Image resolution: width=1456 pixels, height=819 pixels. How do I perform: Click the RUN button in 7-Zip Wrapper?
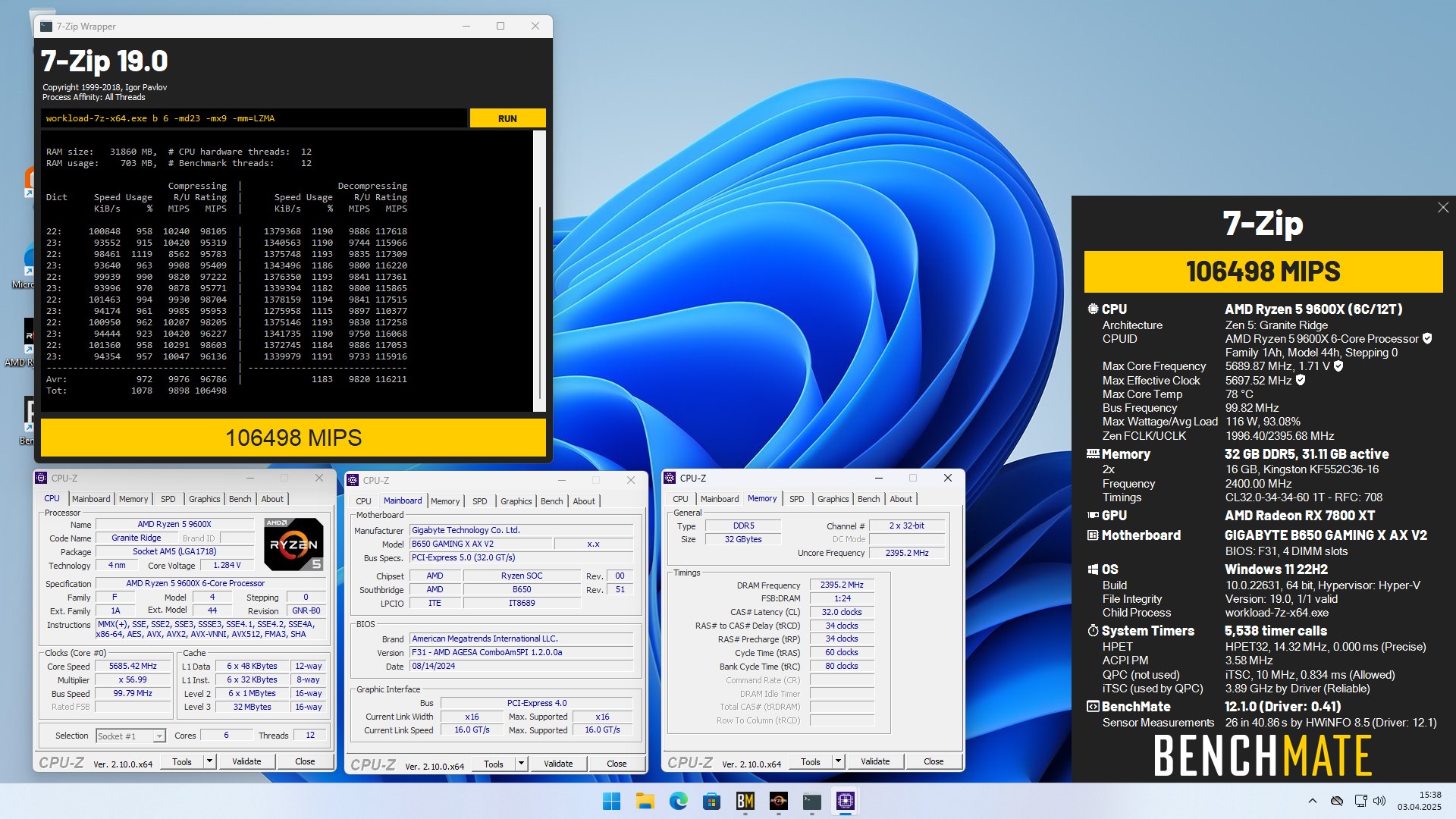tap(507, 118)
